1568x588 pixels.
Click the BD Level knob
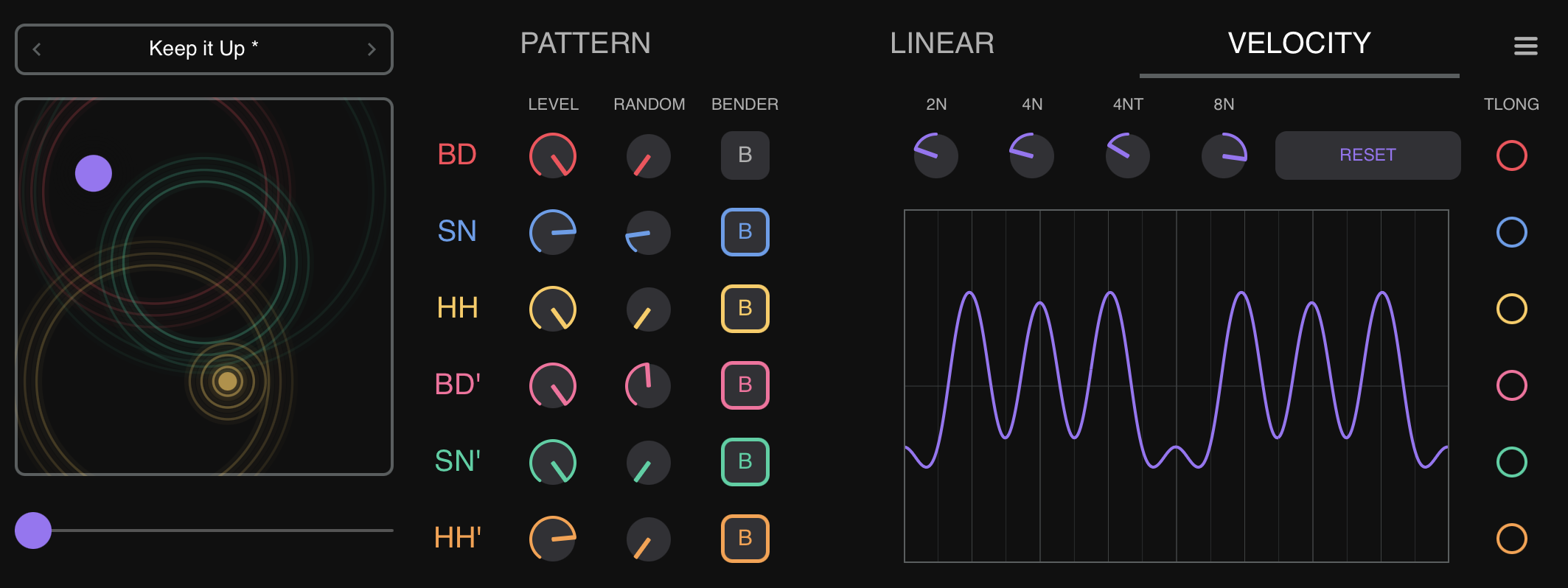click(x=552, y=155)
